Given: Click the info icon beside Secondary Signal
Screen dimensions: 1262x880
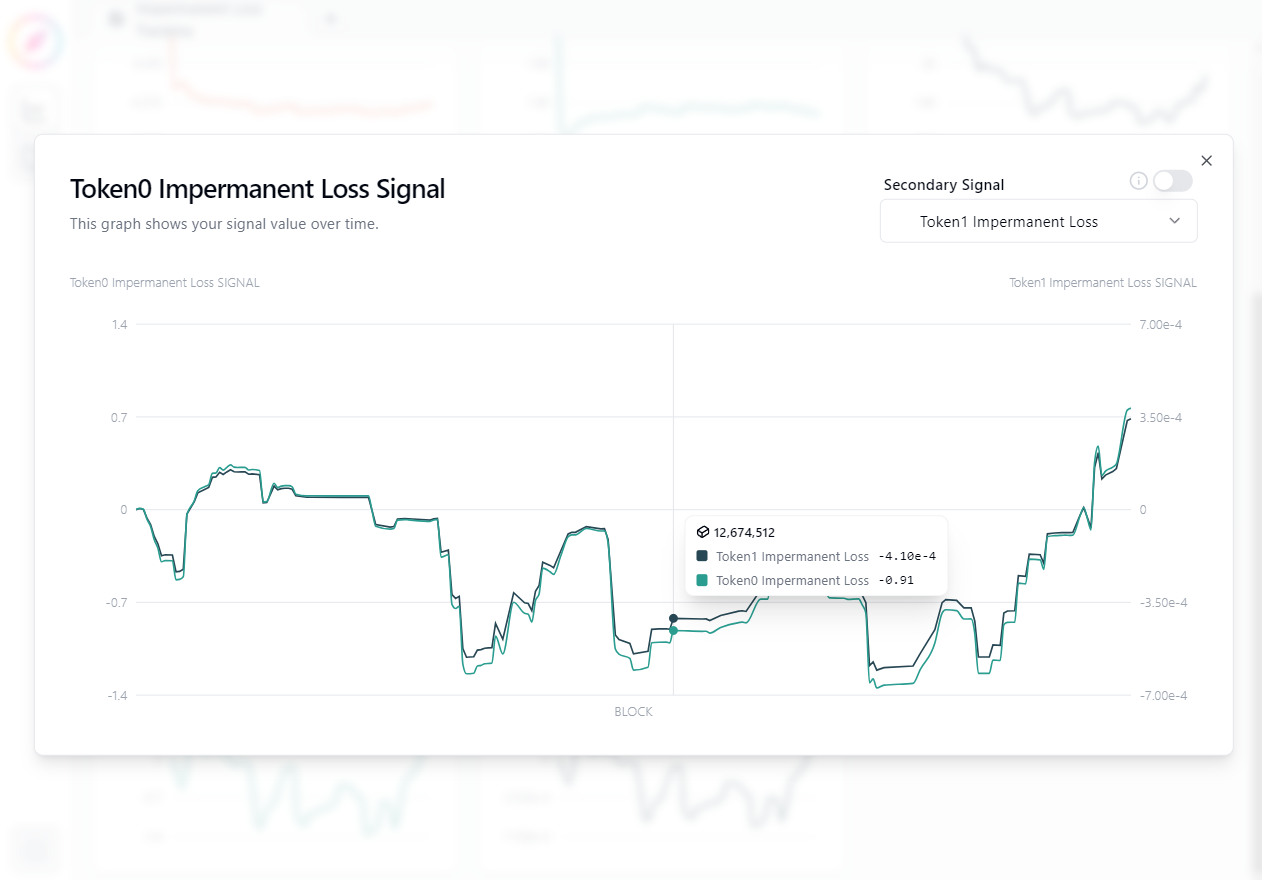Looking at the screenshot, I should pos(1138,181).
